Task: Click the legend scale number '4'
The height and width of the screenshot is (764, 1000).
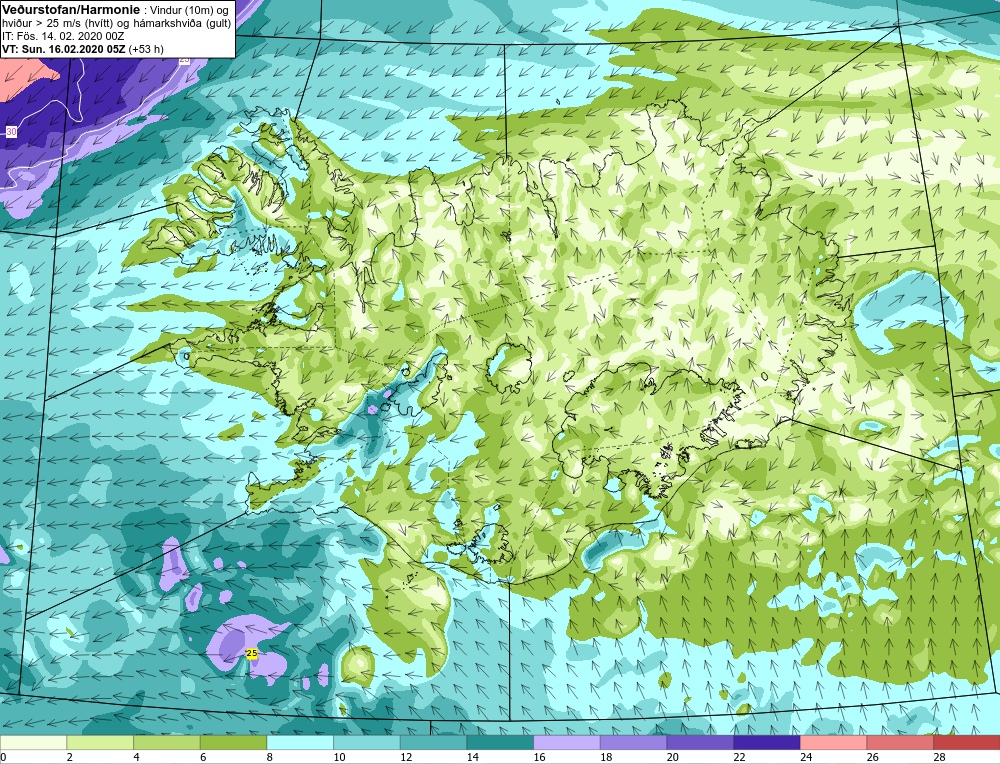Action: pos(136,757)
